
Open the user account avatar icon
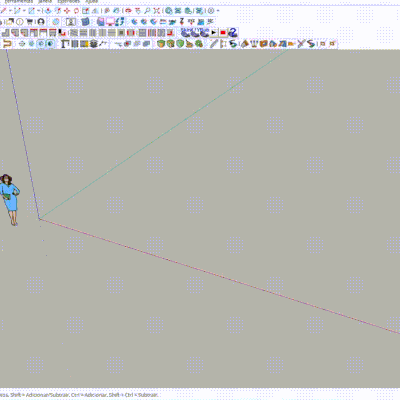[41, 22]
